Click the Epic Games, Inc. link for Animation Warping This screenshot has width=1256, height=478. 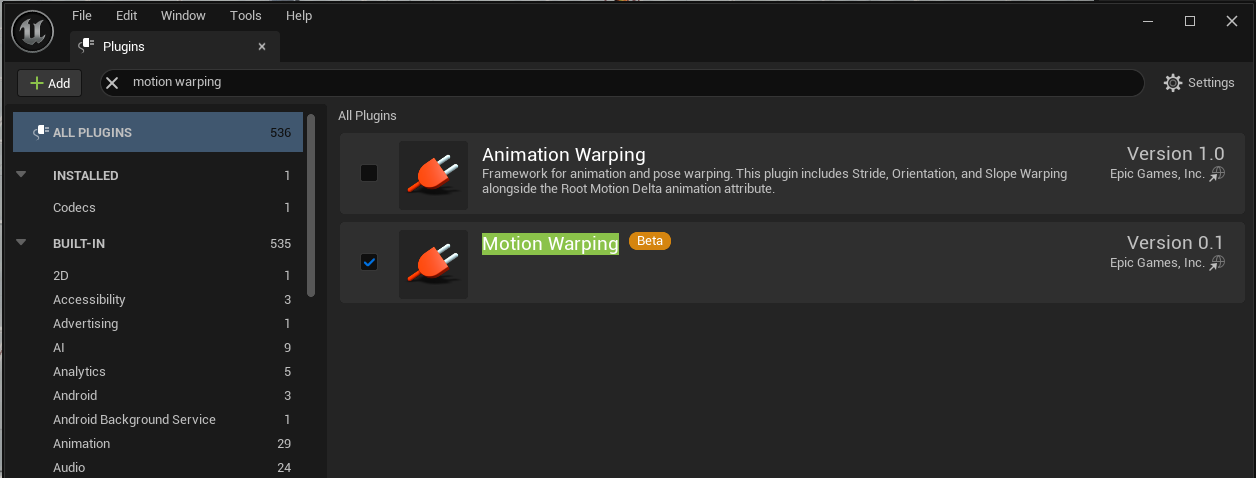coord(1157,173)
